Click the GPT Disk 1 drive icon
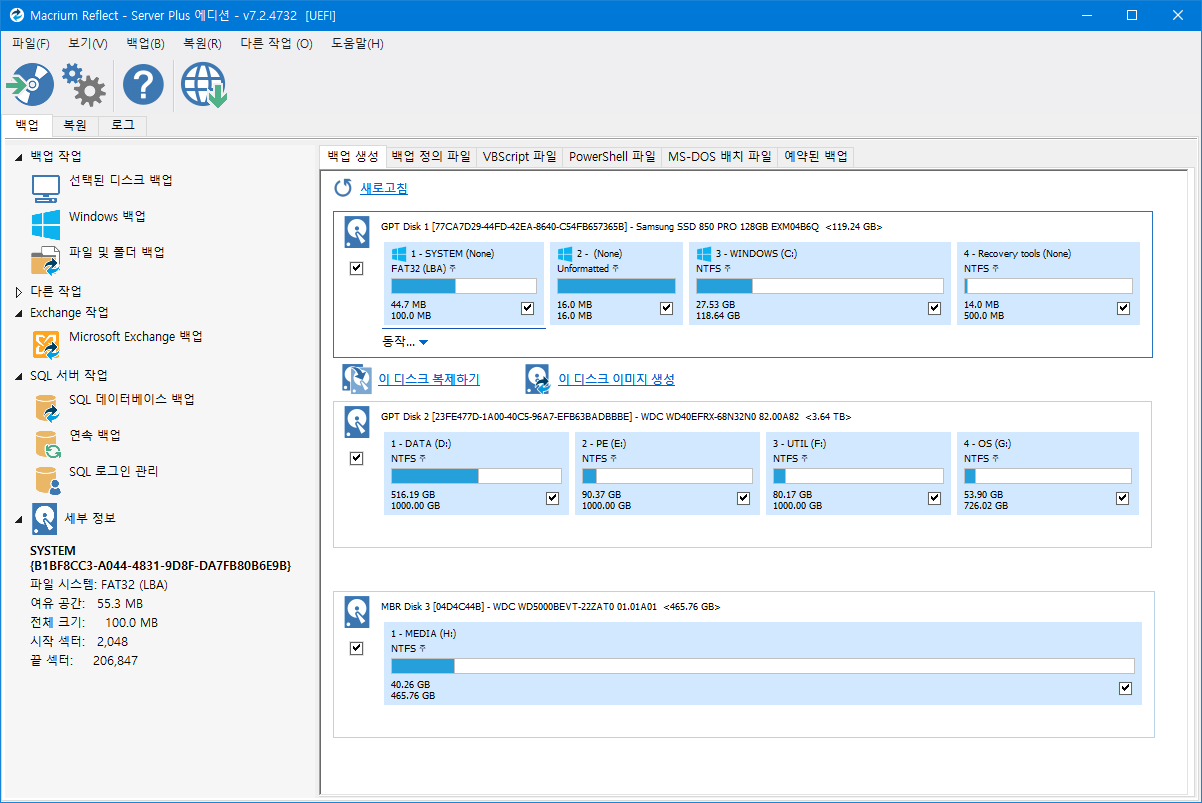The width and height of the screenshot is (1202, 803). click(357, 232)
